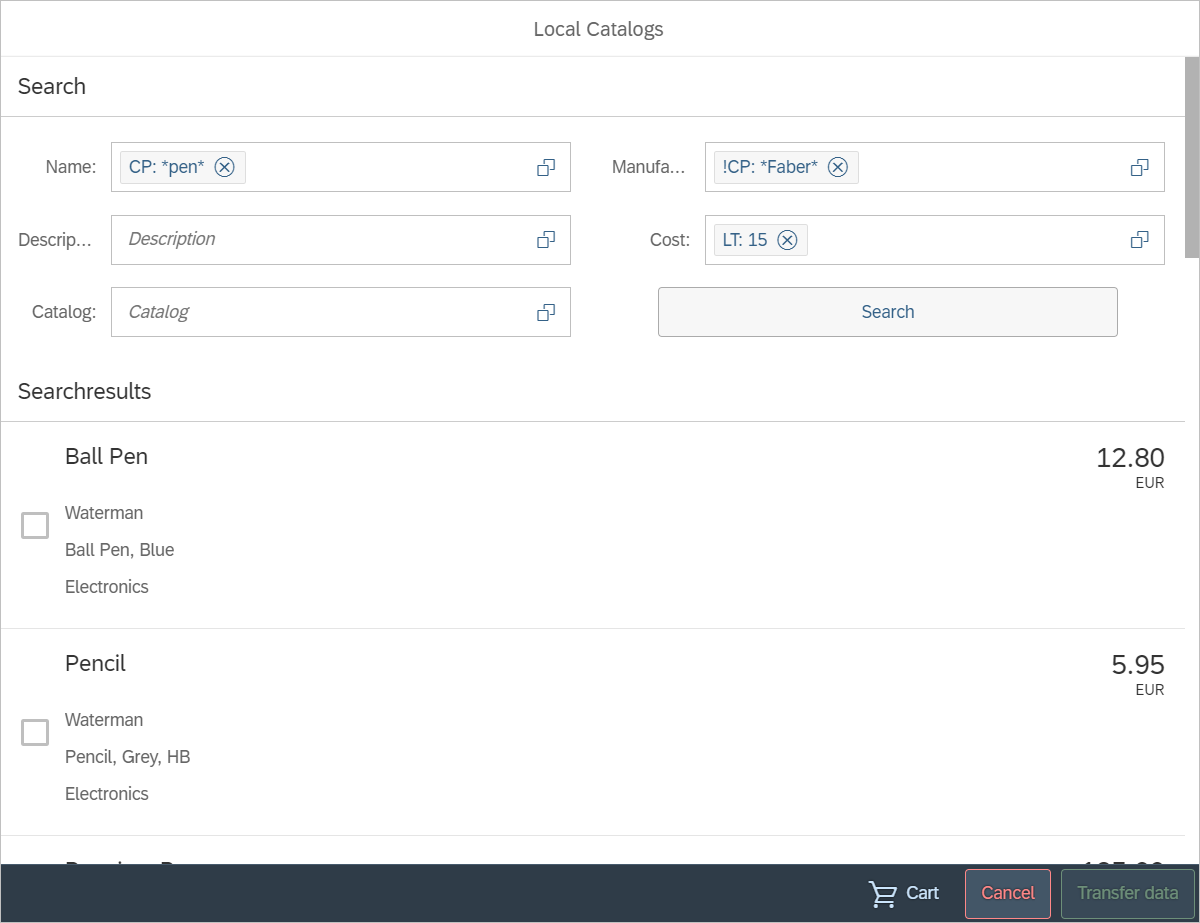
Task: Open the Ball Pen result title
Action: [106, 457]
